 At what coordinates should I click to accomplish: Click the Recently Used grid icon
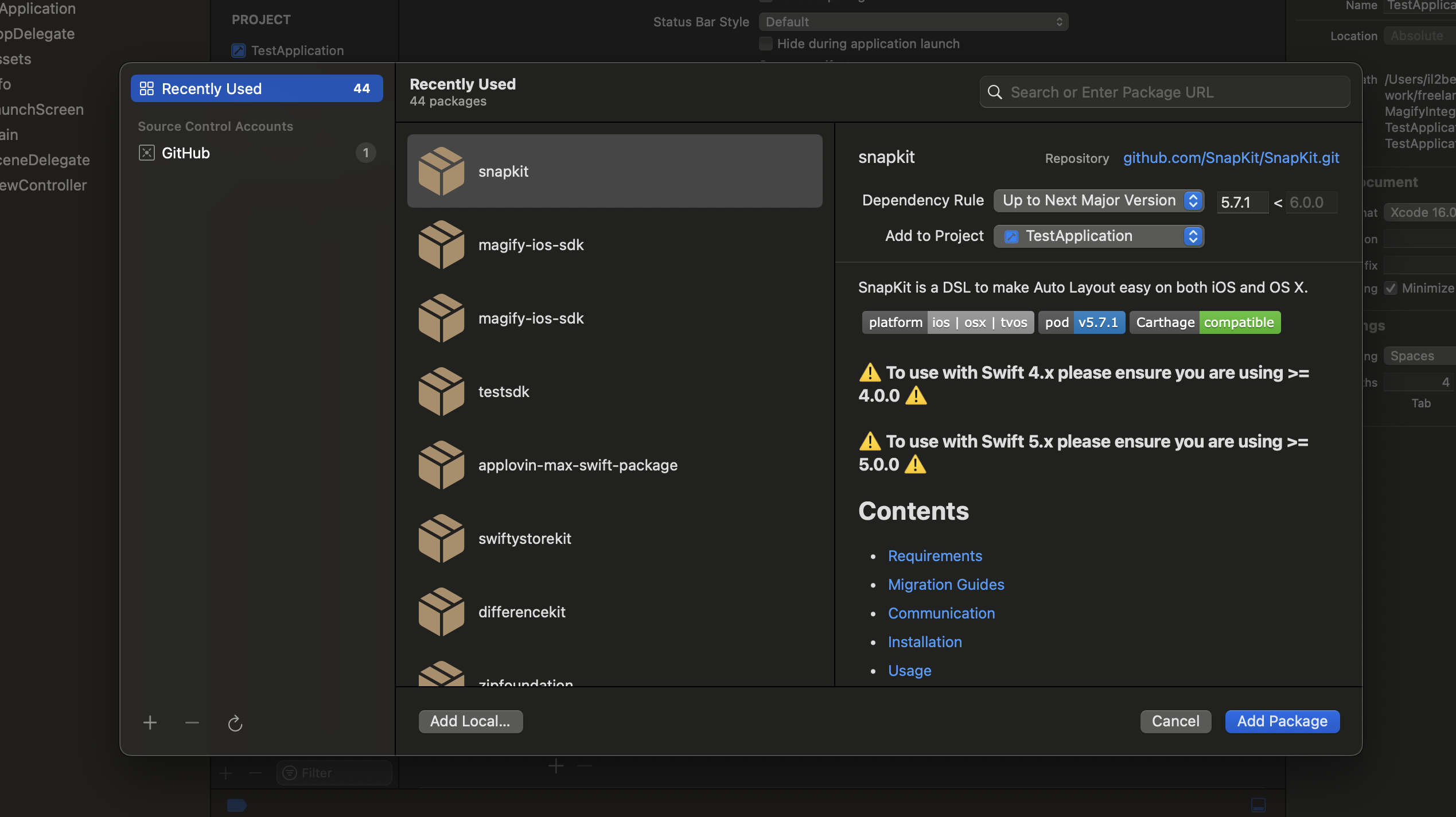(147, 88)
